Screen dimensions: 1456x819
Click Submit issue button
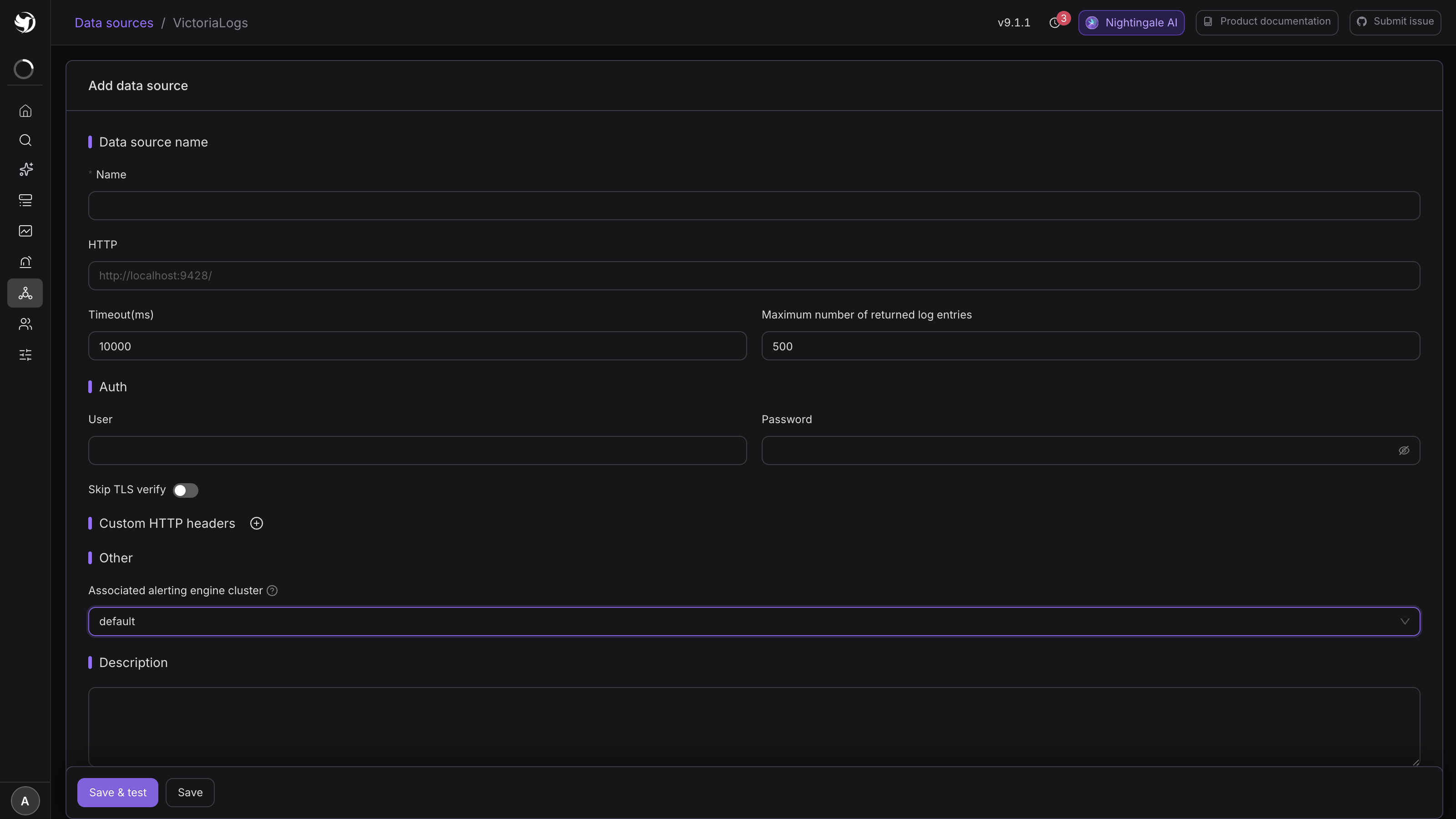[x=1395, y=22]
